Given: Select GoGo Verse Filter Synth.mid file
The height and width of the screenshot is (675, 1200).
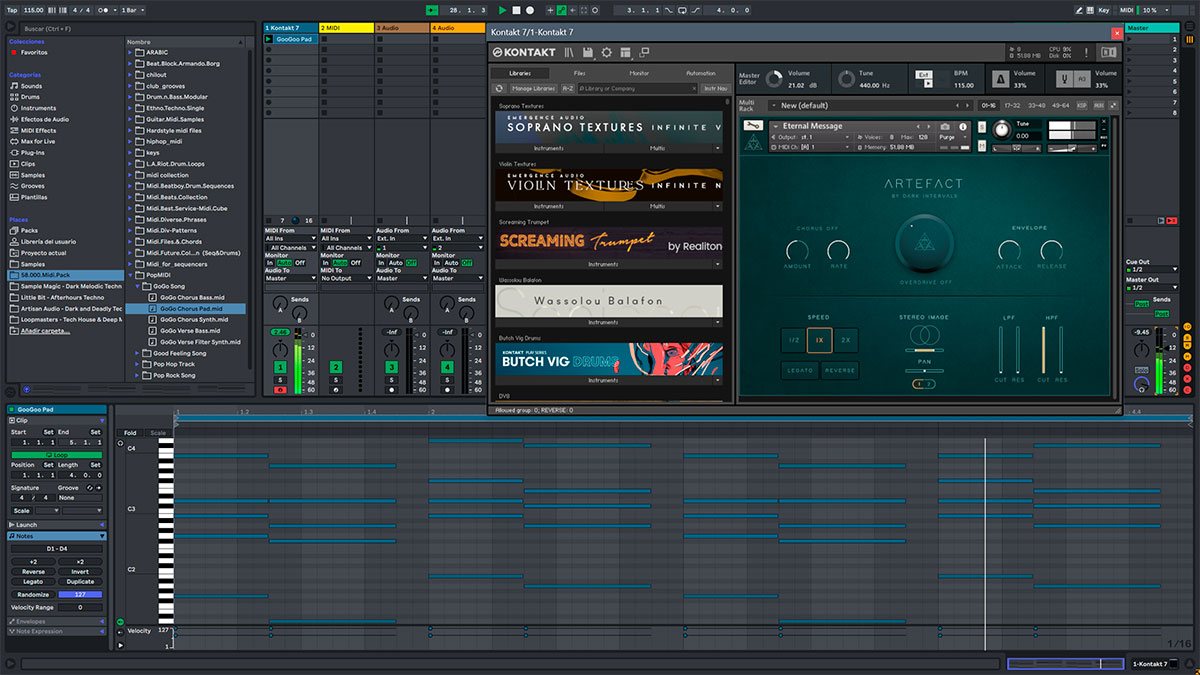Looking at the screenshot, I should (194, 342).
